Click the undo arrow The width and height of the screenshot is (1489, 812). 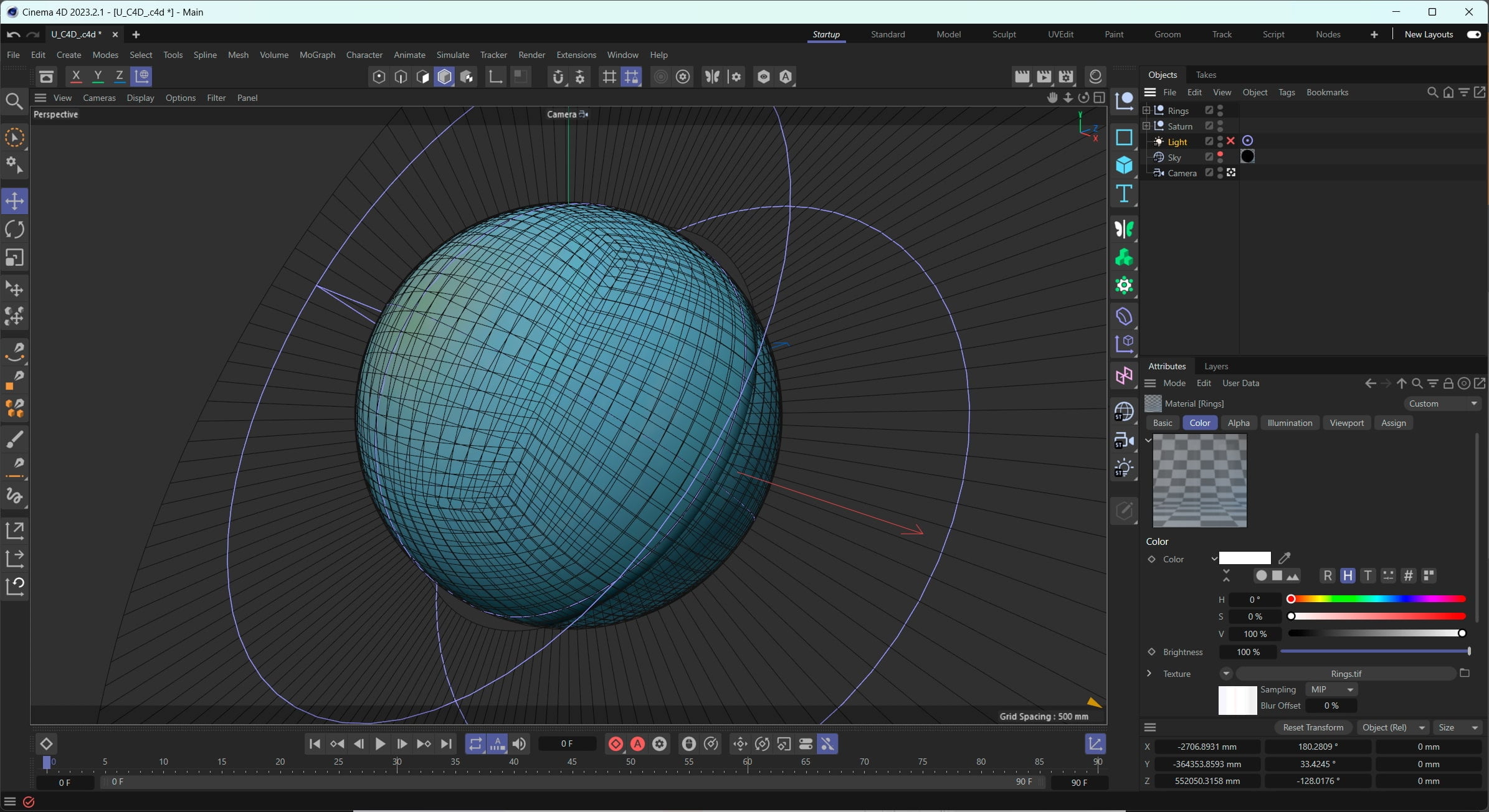coord(14,34)
